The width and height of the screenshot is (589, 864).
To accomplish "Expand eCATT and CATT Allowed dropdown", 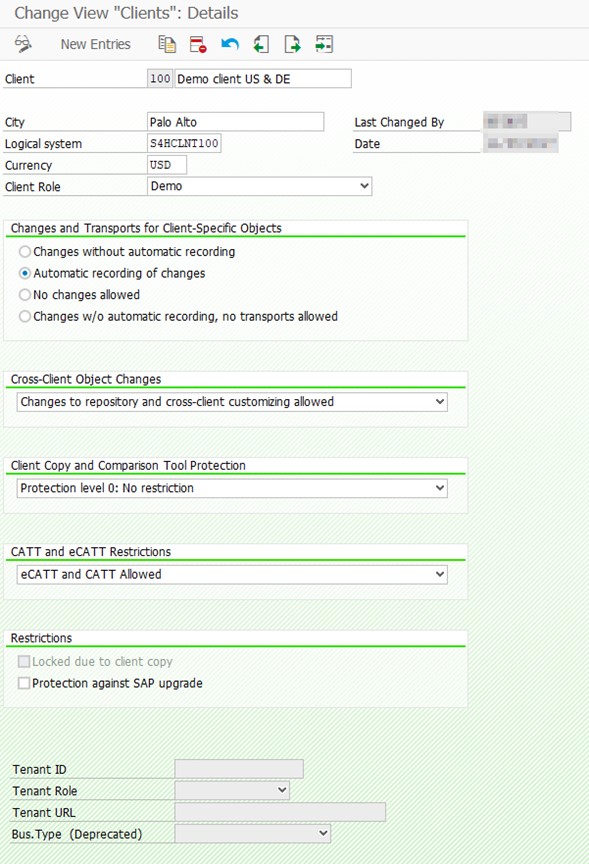I will [x=232, y=574].
